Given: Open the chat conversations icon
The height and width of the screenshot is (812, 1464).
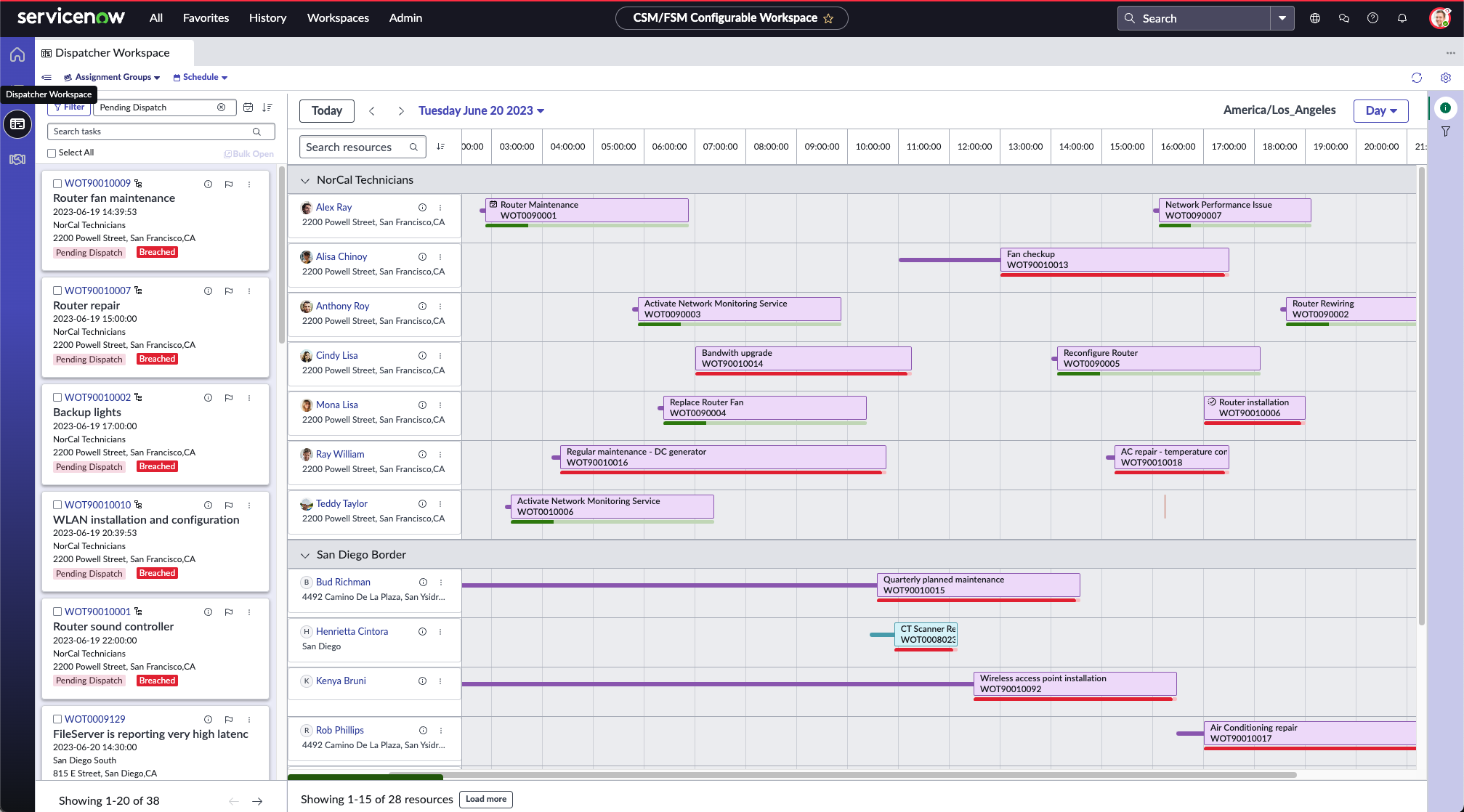Looking at the screenshot, I should (1344, 18).
